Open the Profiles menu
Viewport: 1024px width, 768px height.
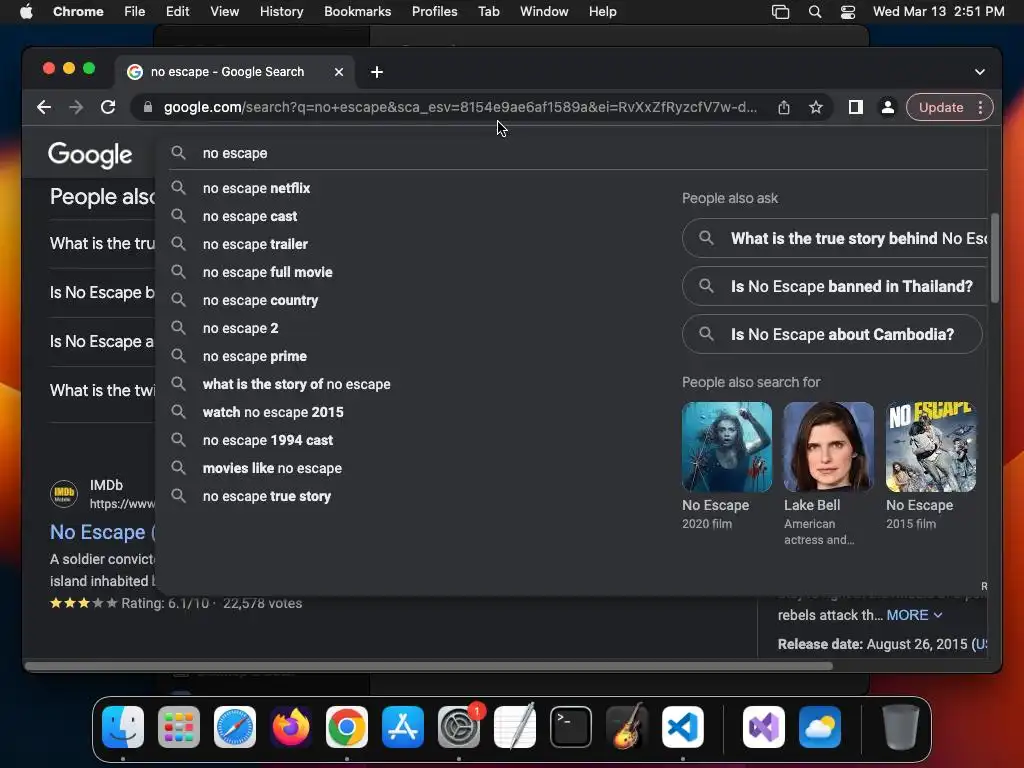[434, 12]
